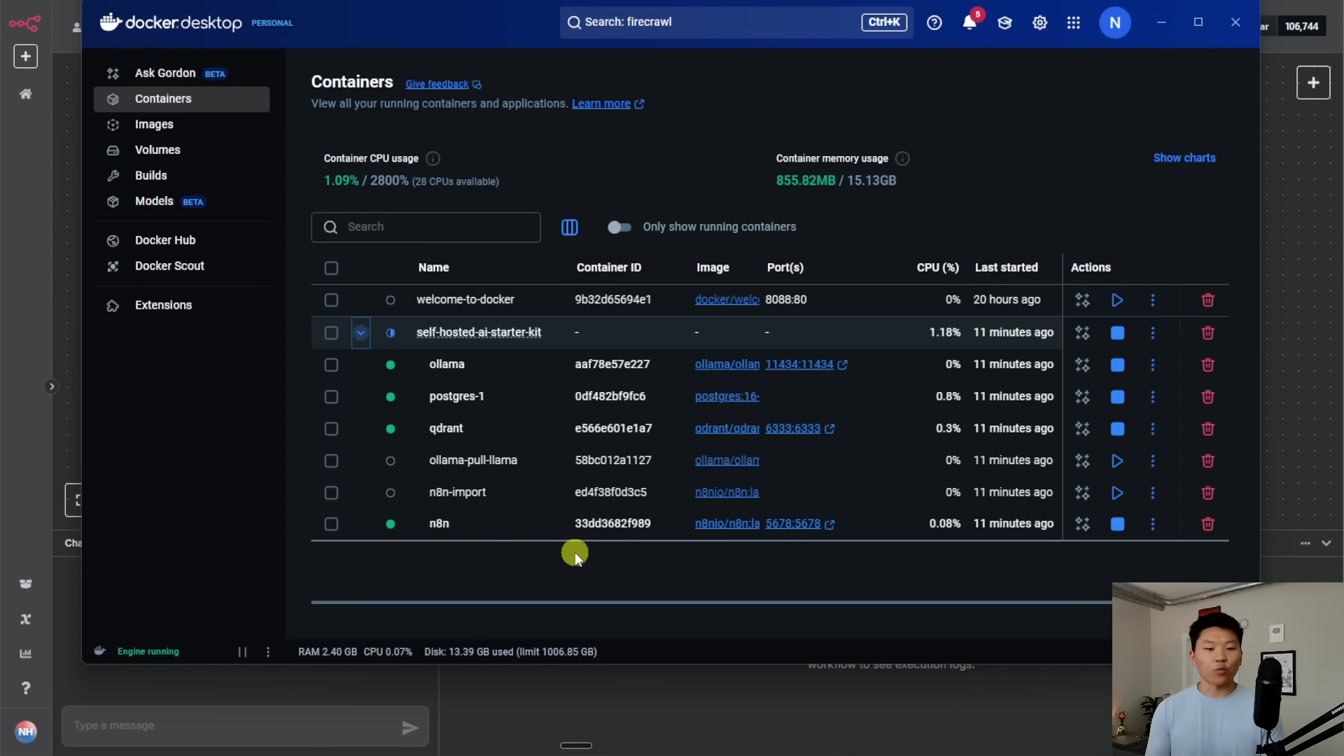Viewport: 1344px width, 756px height.
Task: Open the Learning center icon
Action: coord(1005,23)
